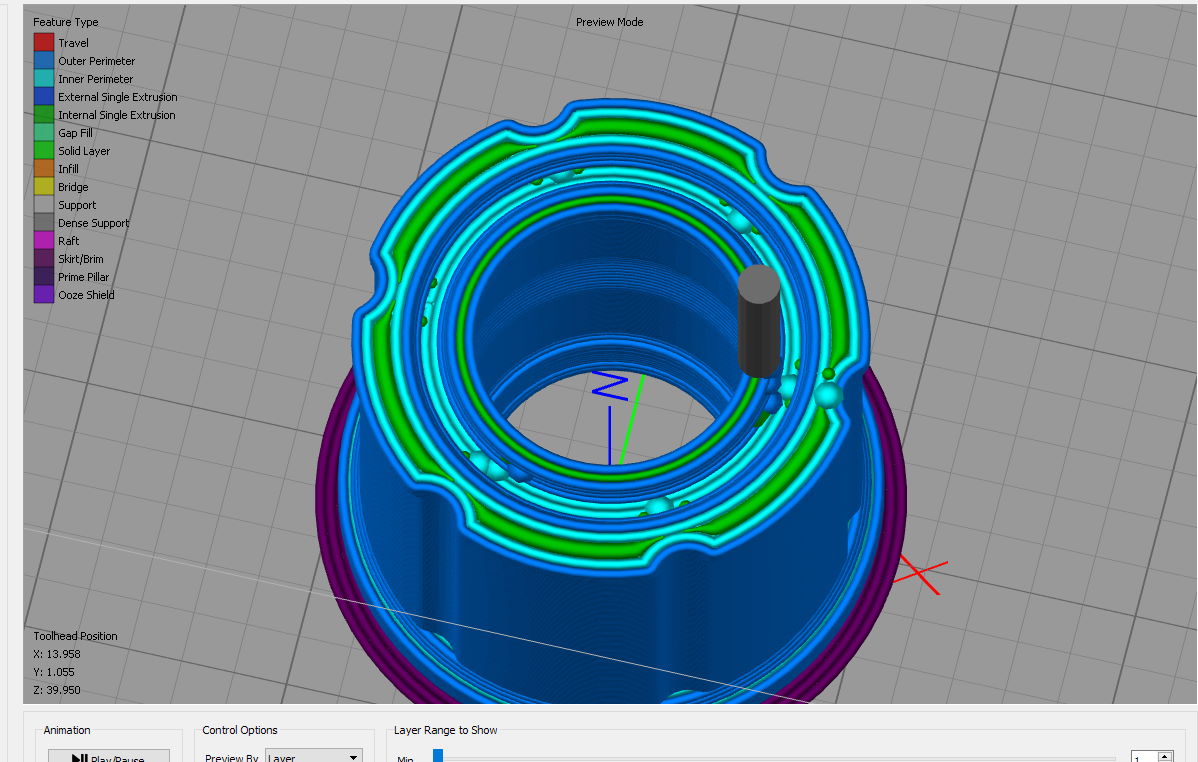Click the Ooze Shield purple swatch
1198x762 pixels.
[44, 295]
